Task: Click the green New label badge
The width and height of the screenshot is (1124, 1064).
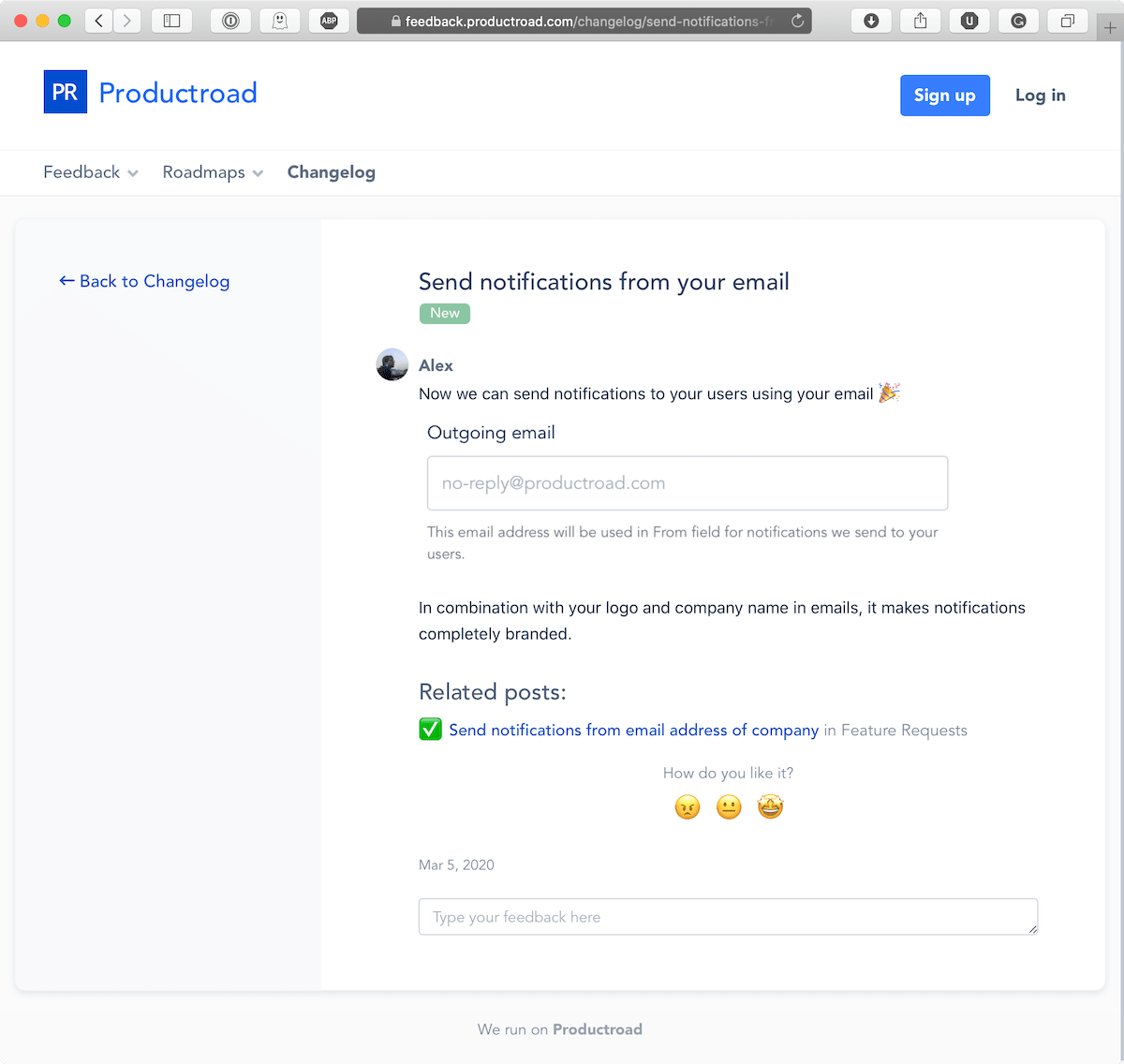Action: pos(445,314)
